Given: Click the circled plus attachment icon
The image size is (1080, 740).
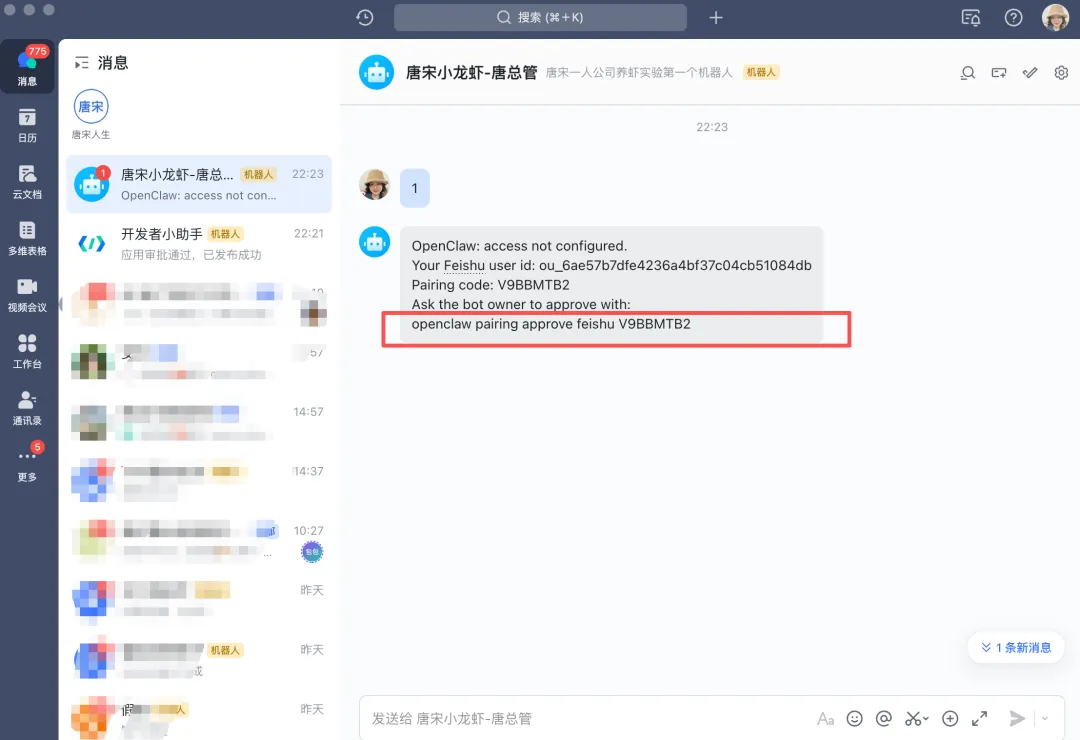Looking at the screenshot, I should tap(950, 719).
